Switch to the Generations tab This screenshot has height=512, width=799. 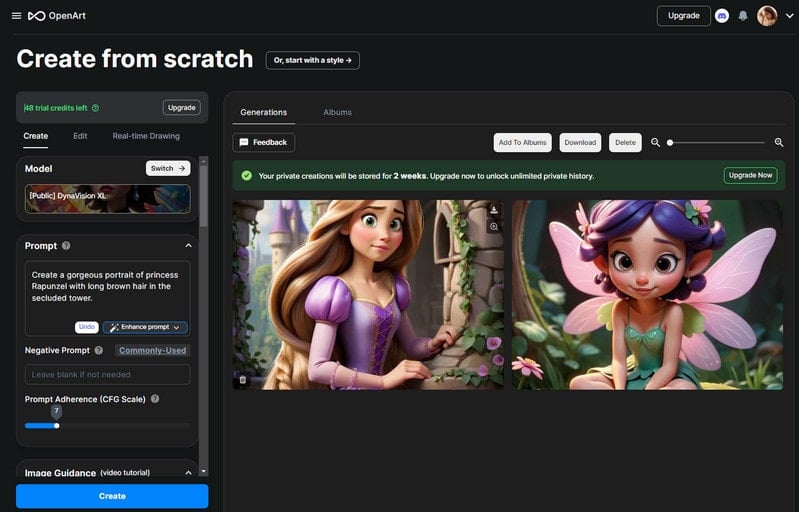point(263,112)
